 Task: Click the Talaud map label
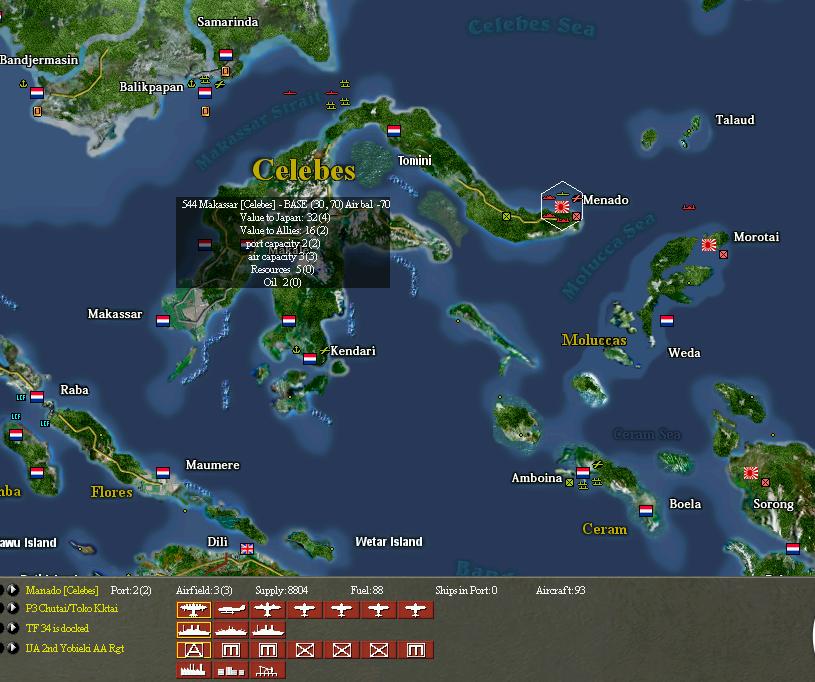pos(735,120)
